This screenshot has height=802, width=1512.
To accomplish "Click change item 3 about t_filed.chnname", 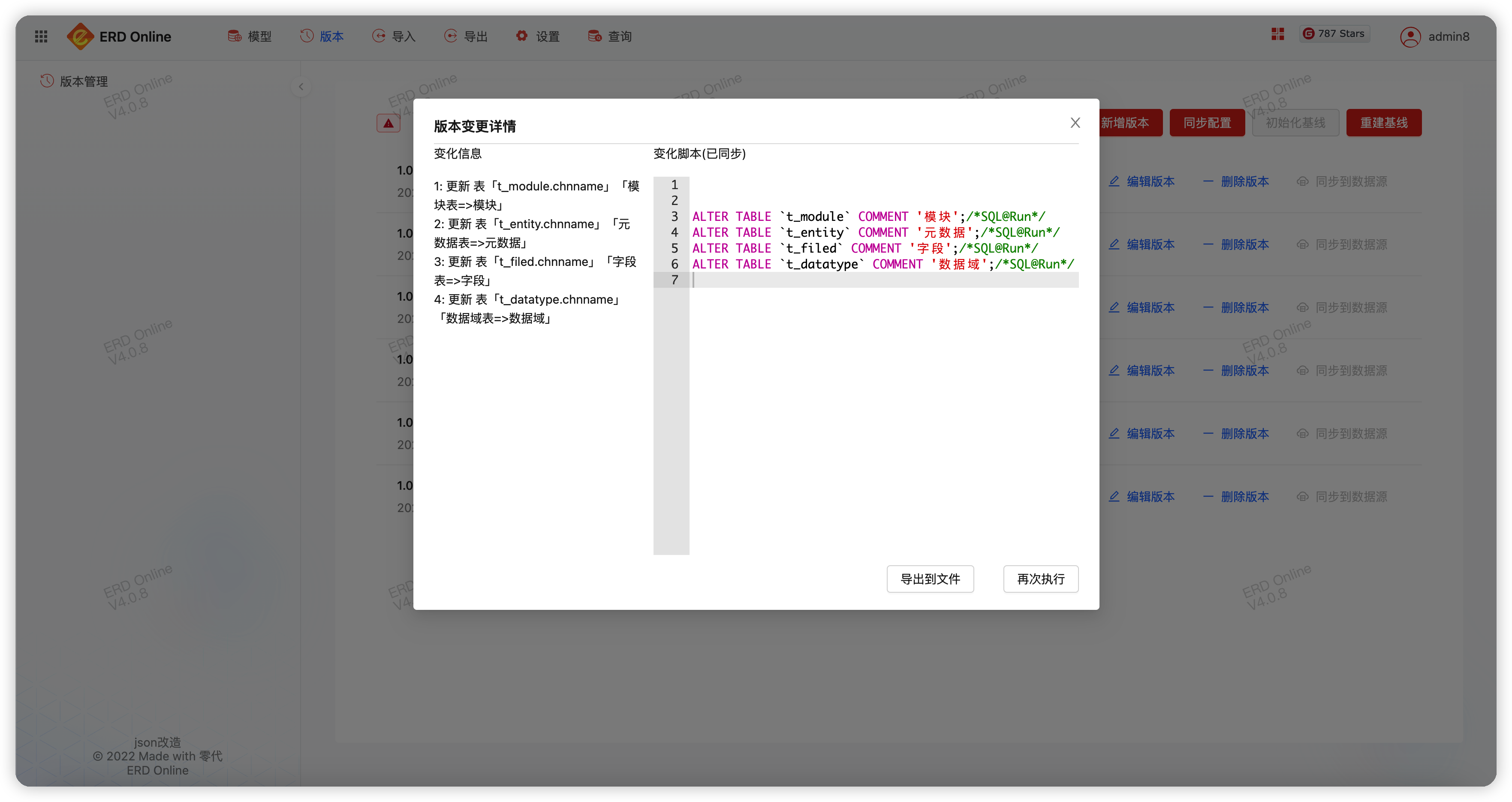I will pos(535,271).
